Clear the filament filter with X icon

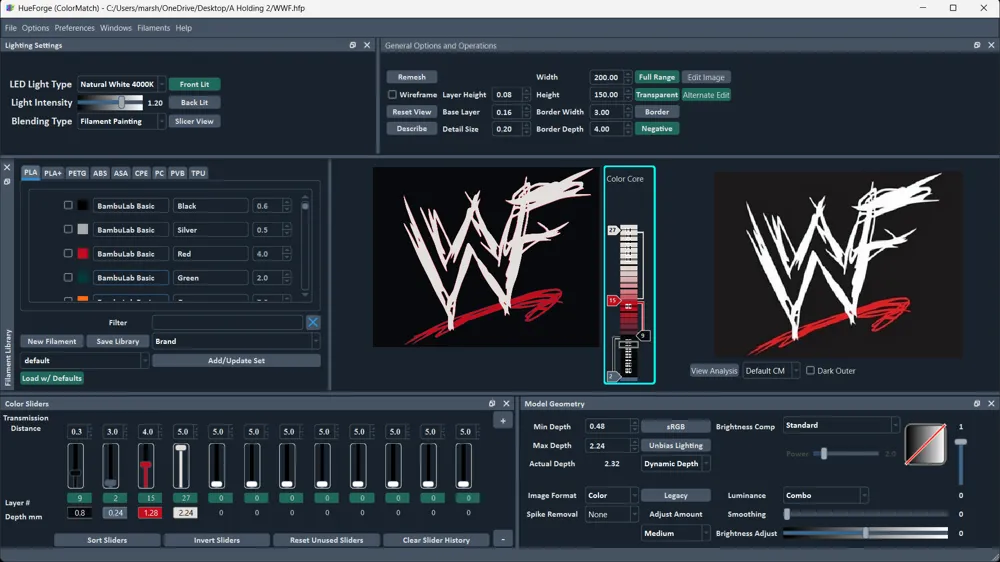point(312,322)
